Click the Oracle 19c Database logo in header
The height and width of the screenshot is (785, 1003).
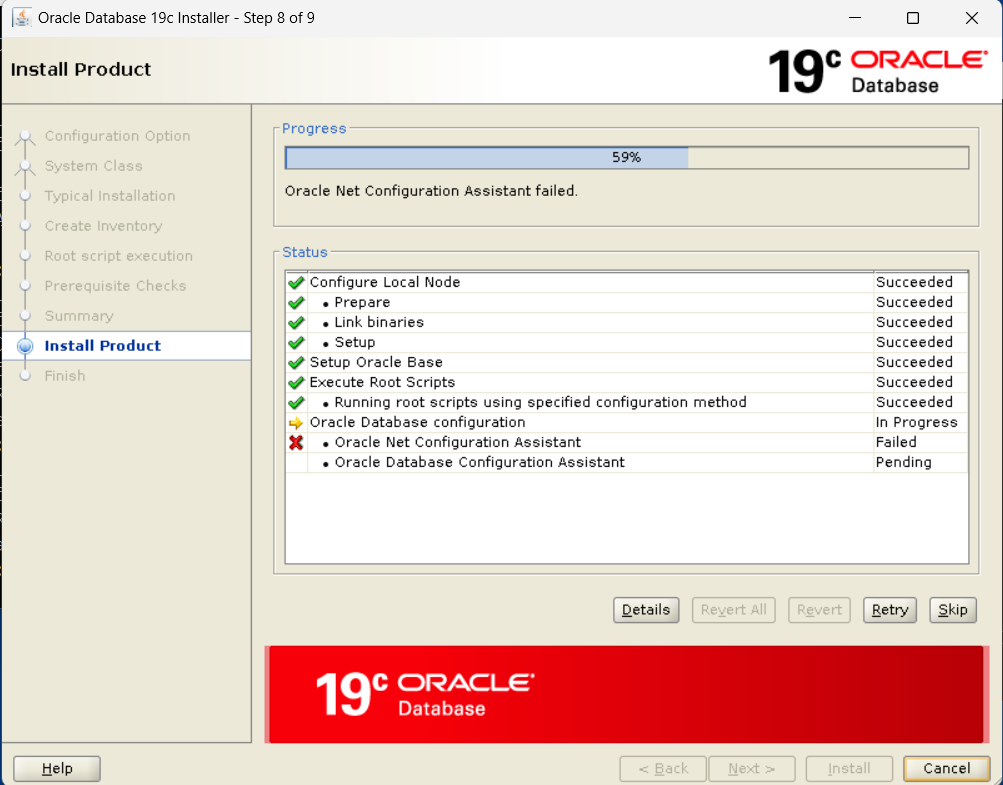click(x=878, y=71)
